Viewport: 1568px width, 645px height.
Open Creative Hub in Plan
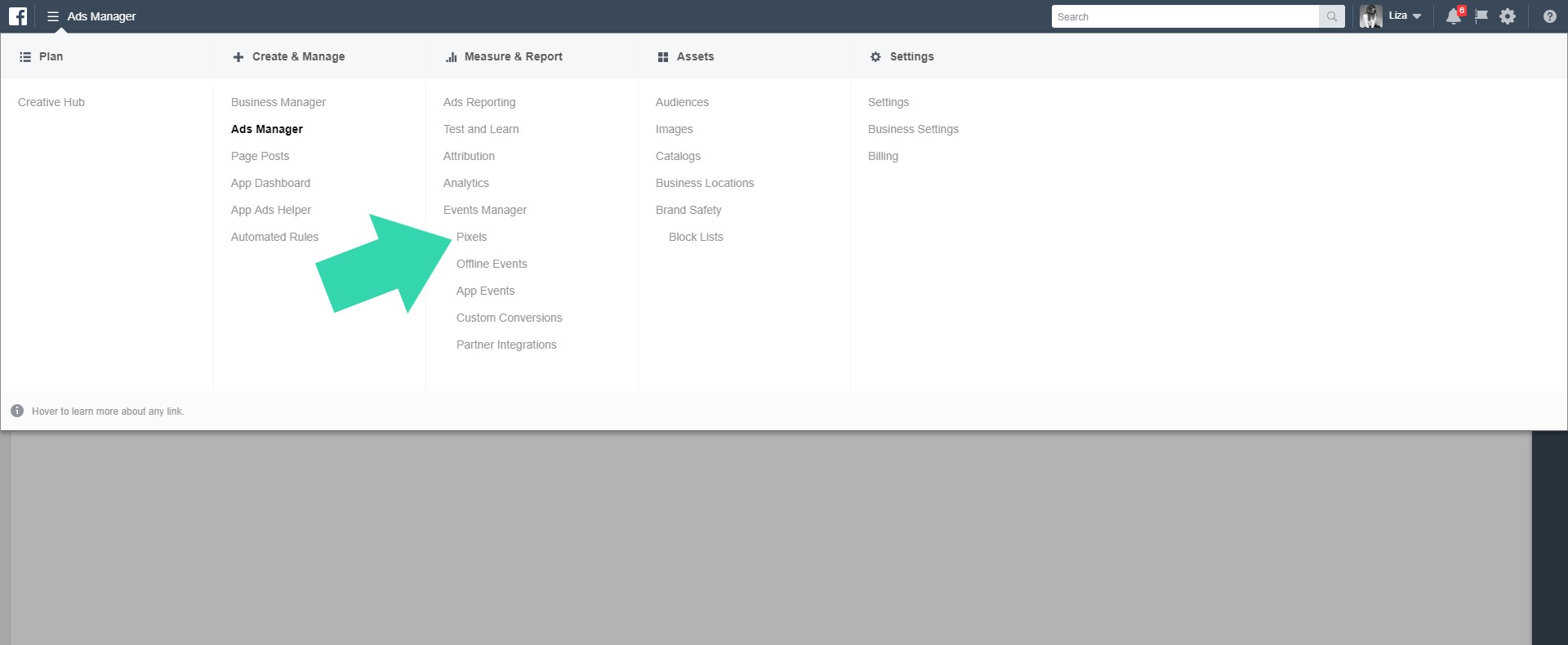point(51,102)
